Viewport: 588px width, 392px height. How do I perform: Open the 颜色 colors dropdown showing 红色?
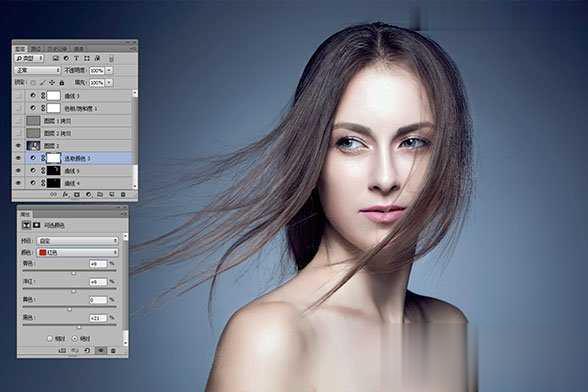[x=78, y=252]
